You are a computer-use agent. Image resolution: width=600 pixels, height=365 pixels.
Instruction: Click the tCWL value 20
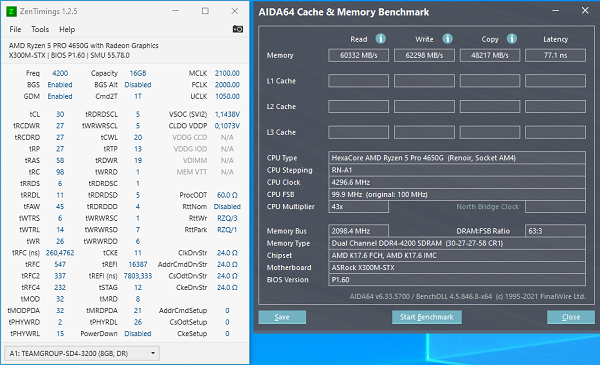(138, 137)
